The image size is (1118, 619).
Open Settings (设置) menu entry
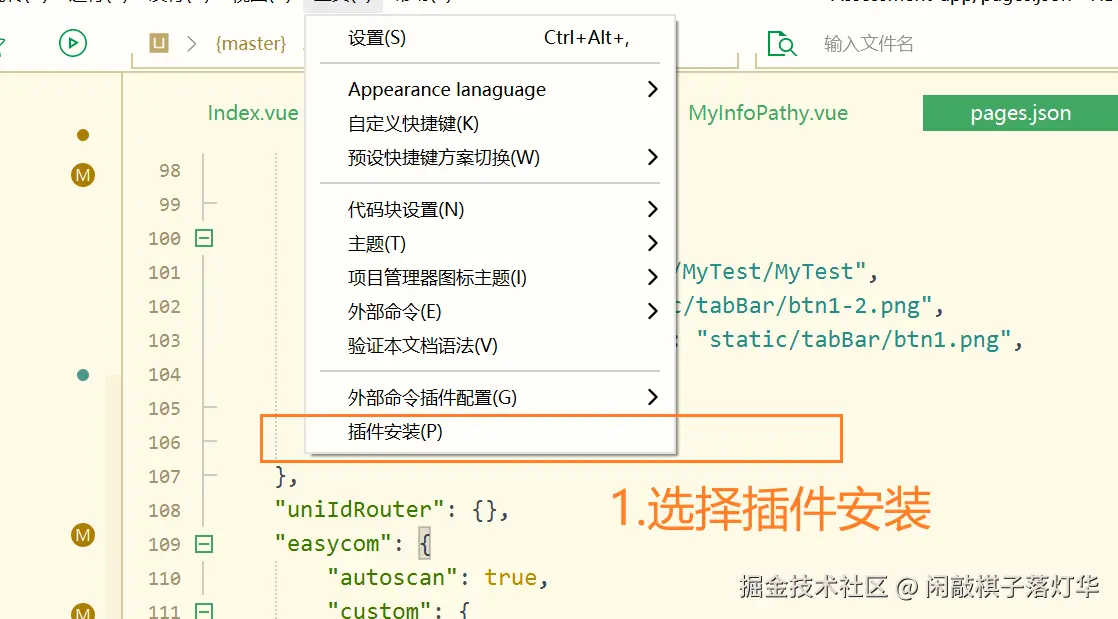click(490, 38)
